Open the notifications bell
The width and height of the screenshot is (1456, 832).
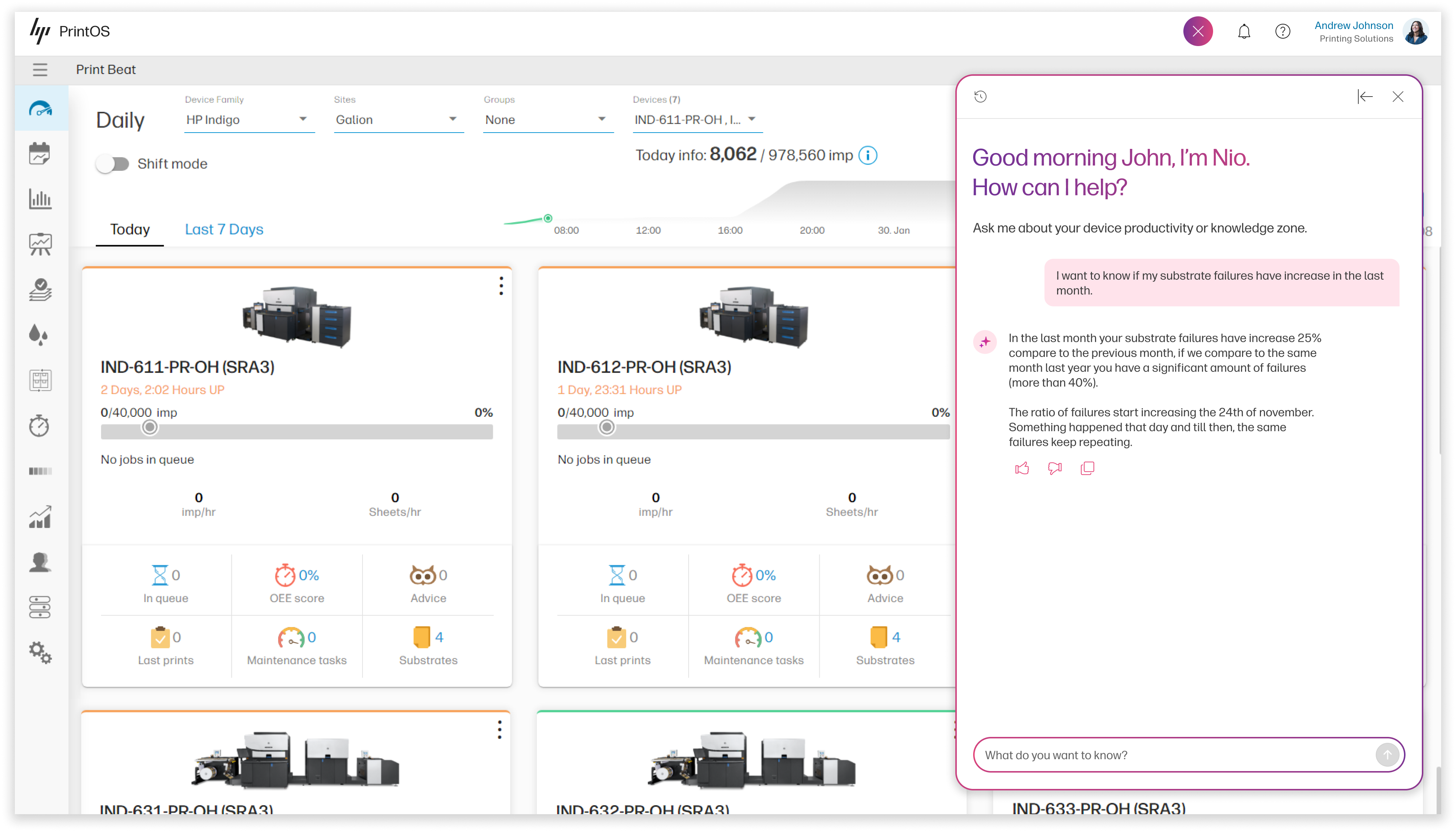point(1244,32)
